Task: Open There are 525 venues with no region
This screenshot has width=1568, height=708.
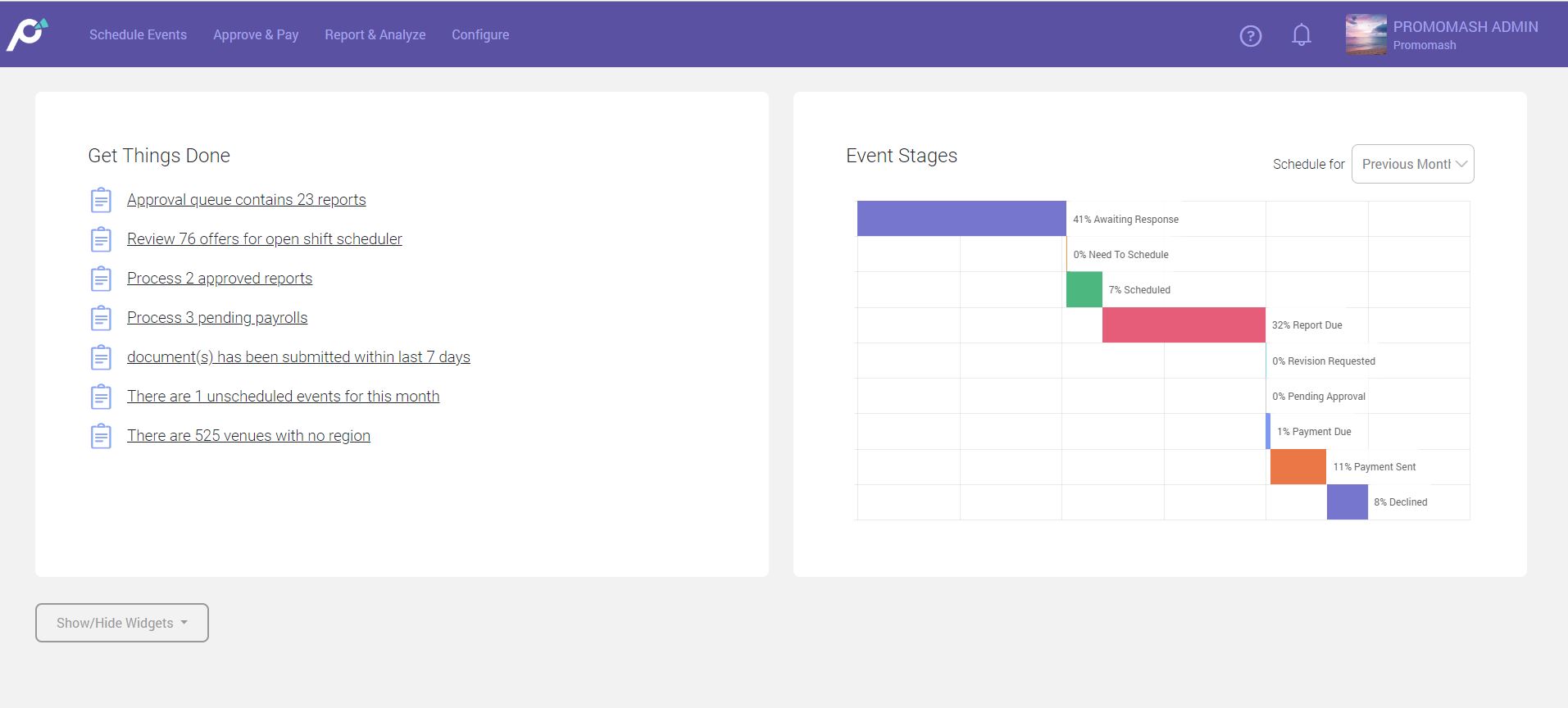Action: tap(248, 436)
